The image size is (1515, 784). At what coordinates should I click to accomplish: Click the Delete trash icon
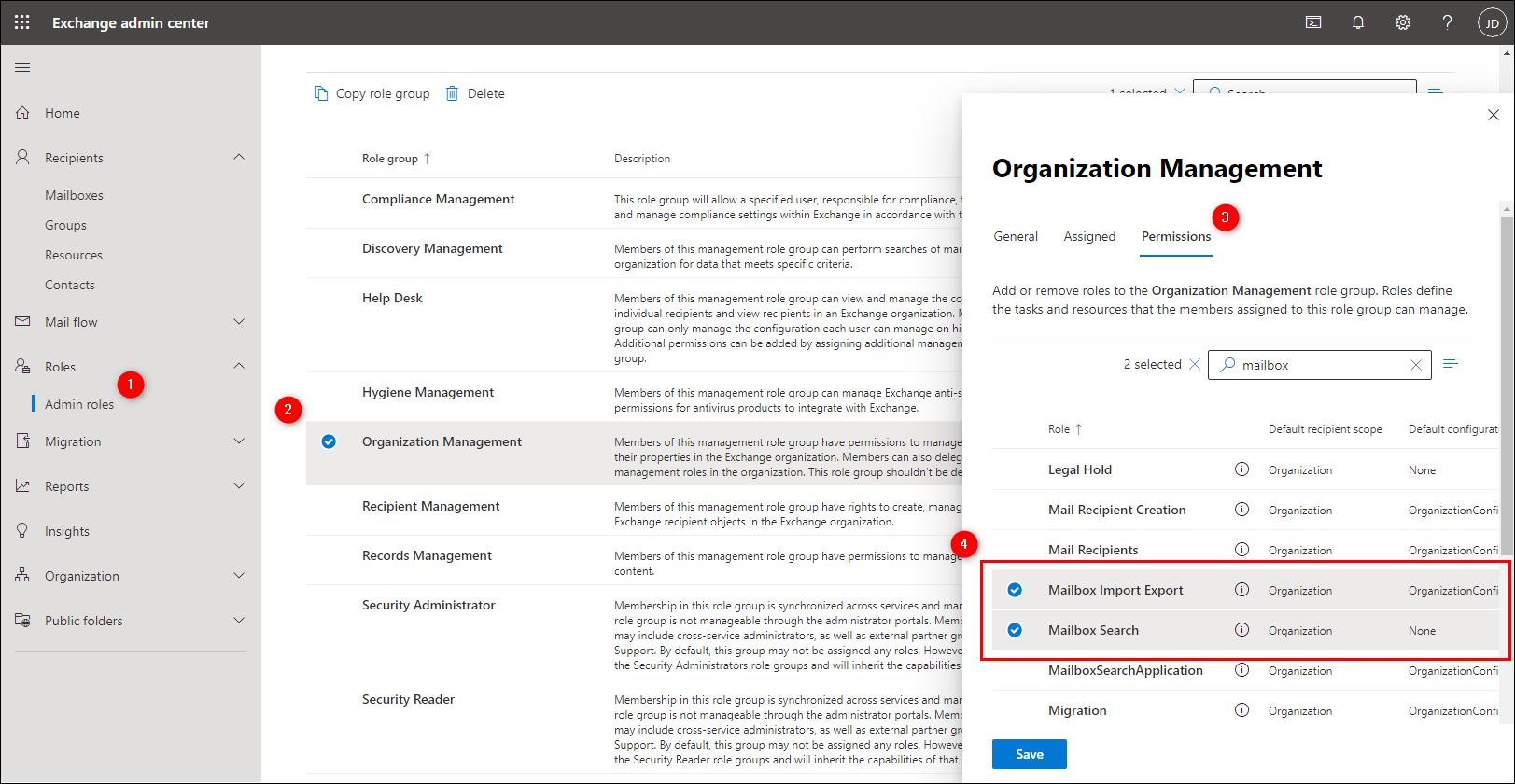point(452,93)
